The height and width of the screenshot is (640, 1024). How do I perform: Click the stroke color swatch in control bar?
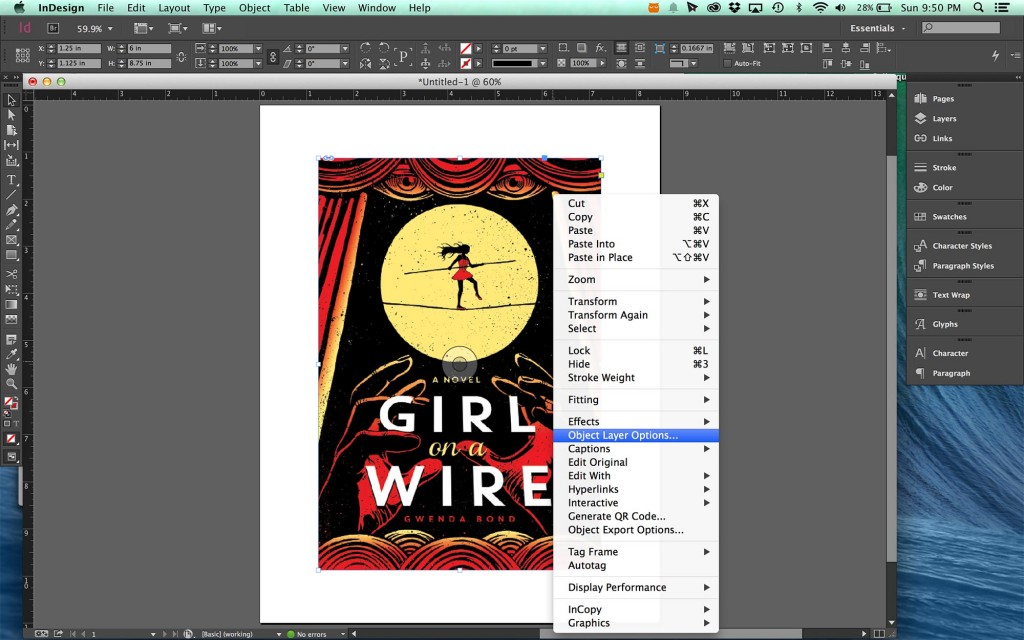[466, 63]
